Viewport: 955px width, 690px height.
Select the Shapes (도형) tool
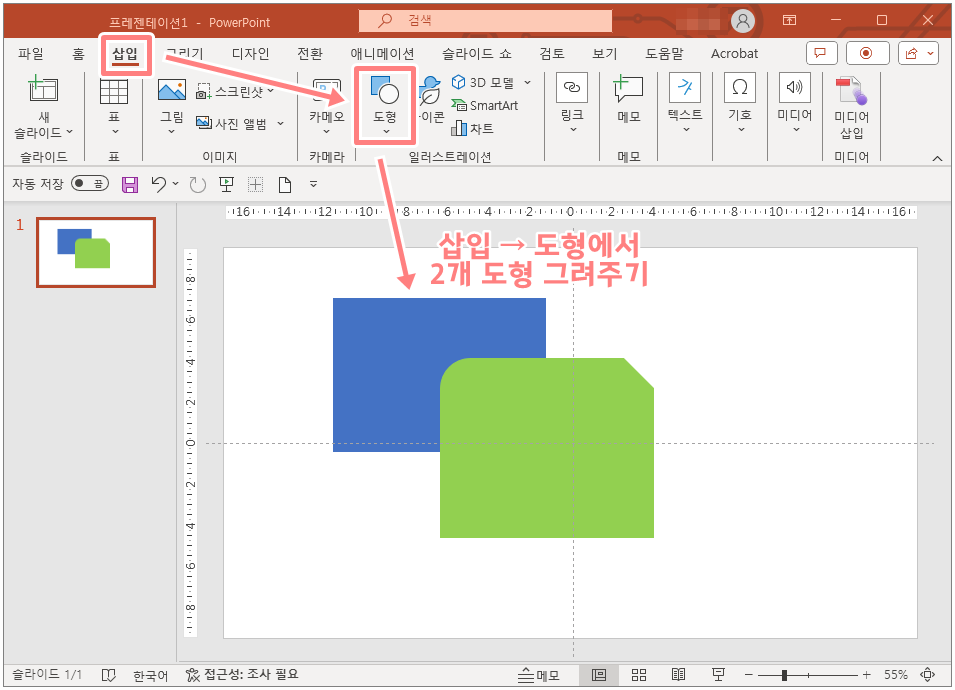(x=384, y=100)
